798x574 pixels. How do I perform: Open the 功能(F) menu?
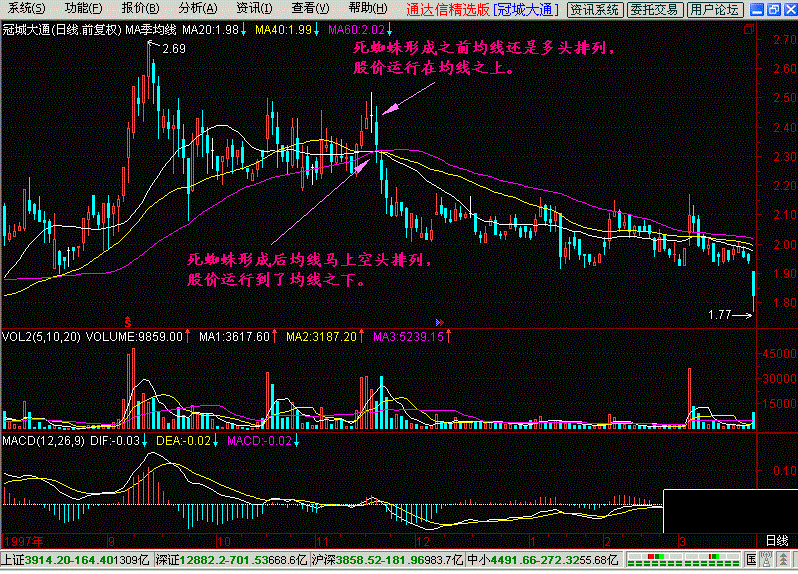[83, 9]
